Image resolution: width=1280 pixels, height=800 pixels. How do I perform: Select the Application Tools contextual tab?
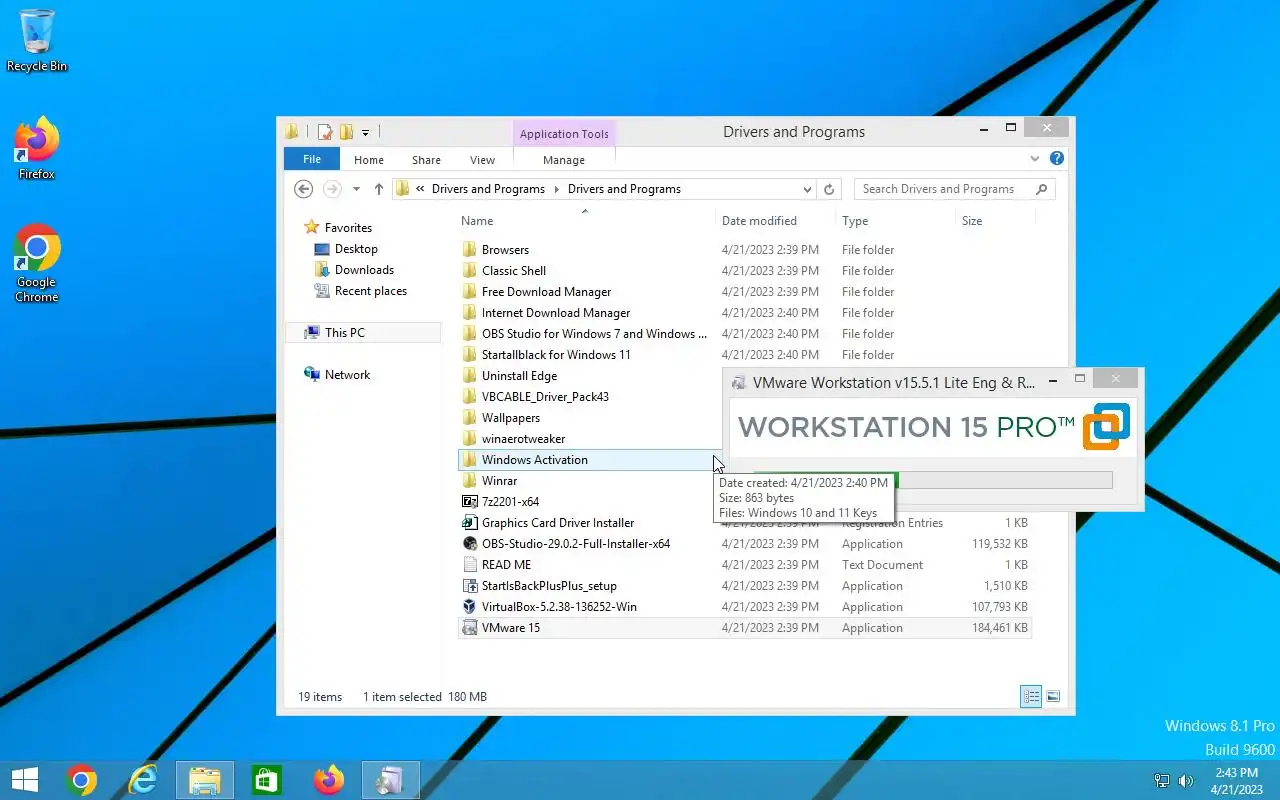click(564, 134)
